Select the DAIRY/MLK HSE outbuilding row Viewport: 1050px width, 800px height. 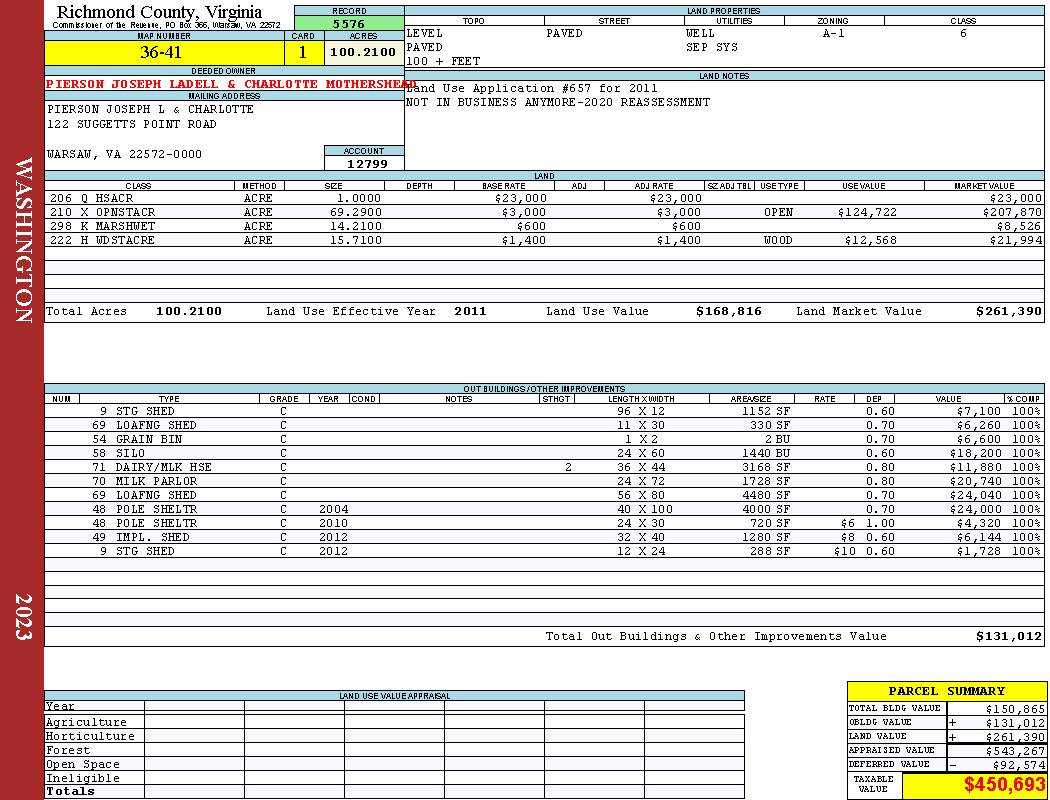pyautogui.click(x=544, y=467)
